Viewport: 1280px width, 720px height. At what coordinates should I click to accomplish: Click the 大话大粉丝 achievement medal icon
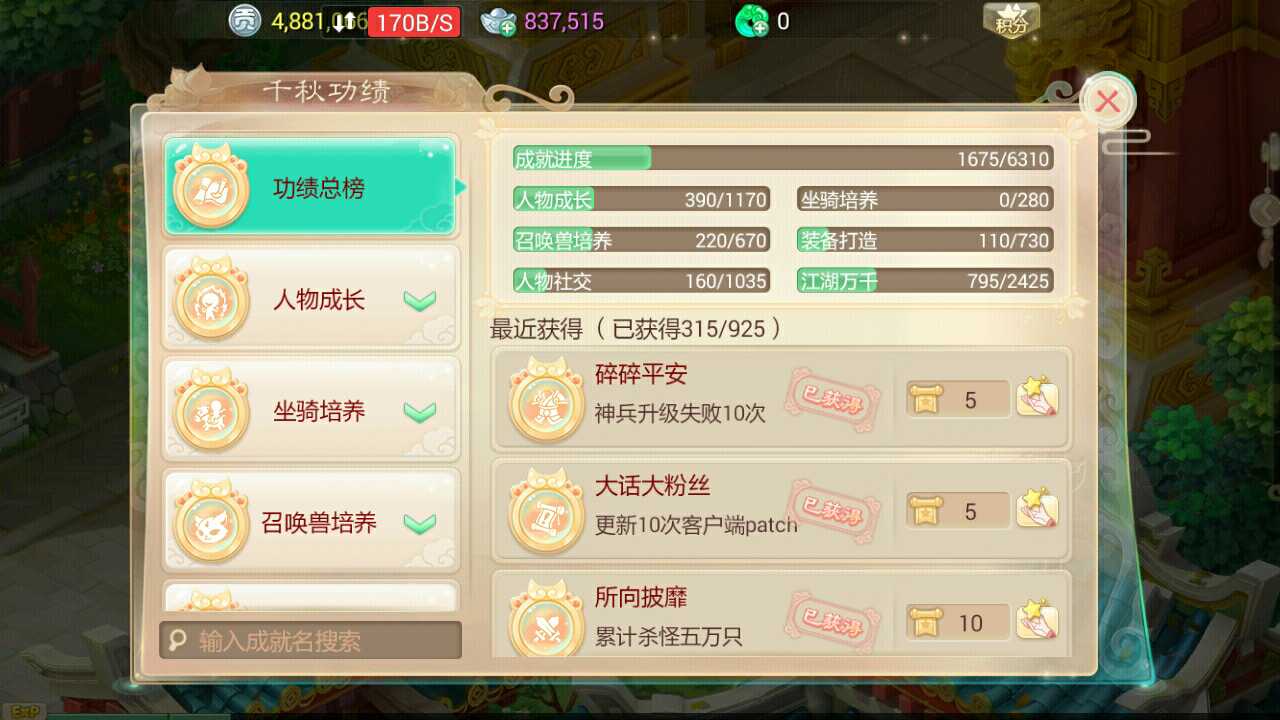pyautogui.click(x=546, y=512)
